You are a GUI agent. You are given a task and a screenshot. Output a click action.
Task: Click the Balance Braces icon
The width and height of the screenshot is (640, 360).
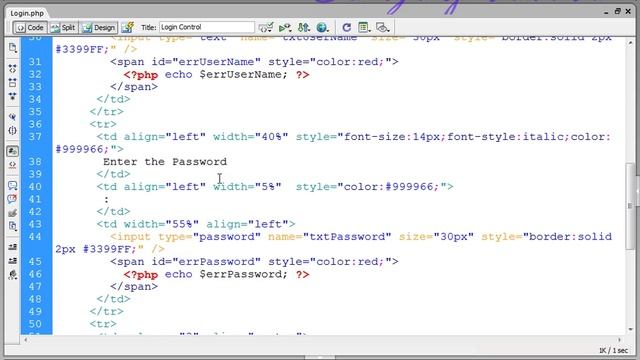13,131
